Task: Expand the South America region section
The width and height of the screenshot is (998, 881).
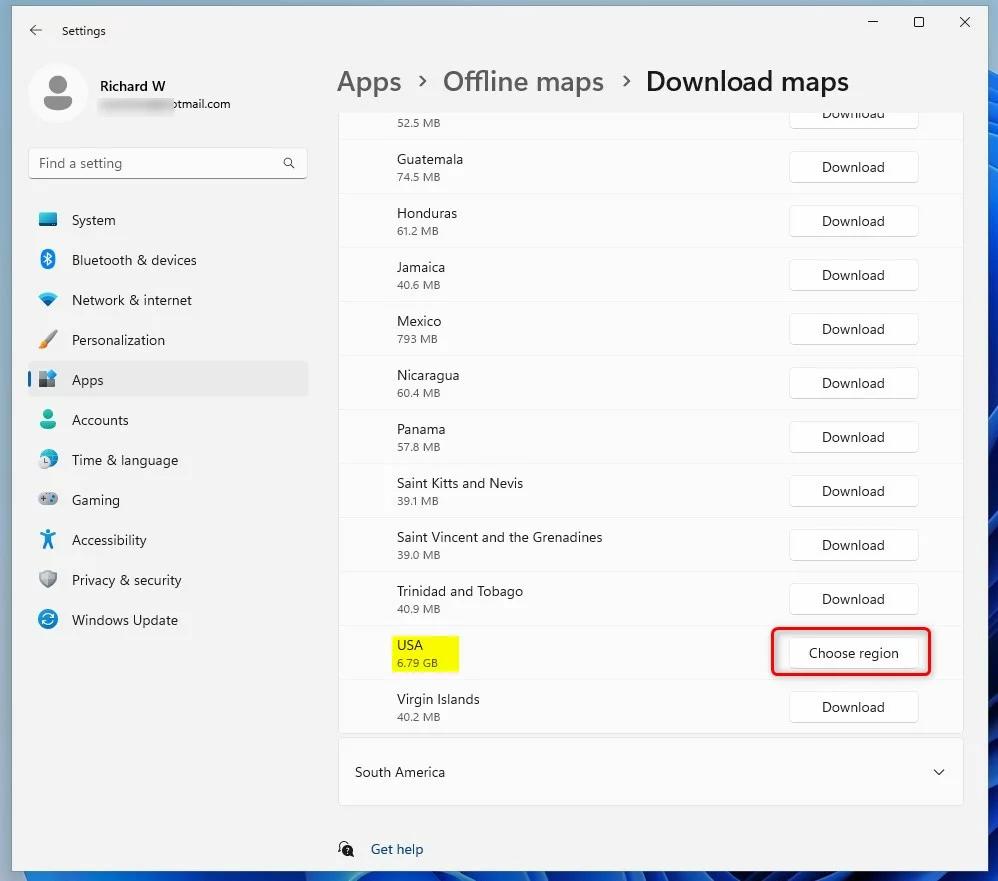Action: point(650,772)
